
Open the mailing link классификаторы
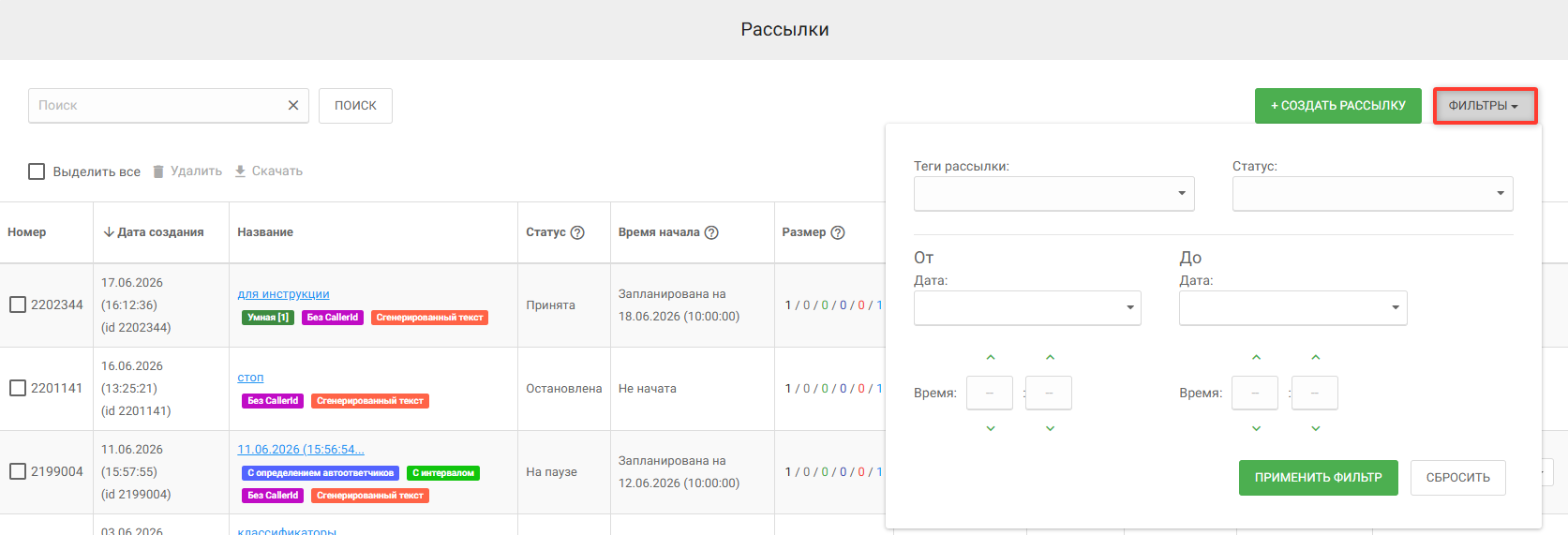click(x=287, y=530)
